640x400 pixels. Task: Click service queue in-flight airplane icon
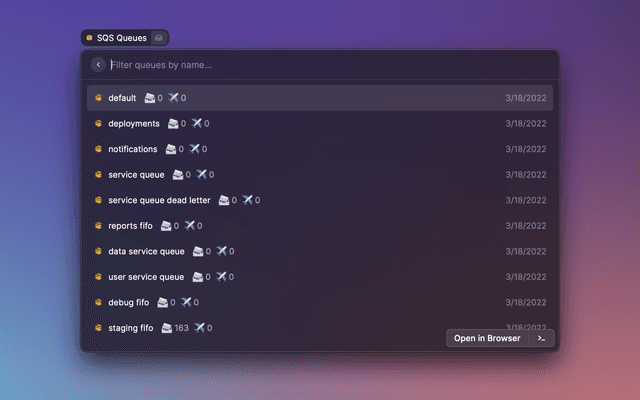[201, 175]
